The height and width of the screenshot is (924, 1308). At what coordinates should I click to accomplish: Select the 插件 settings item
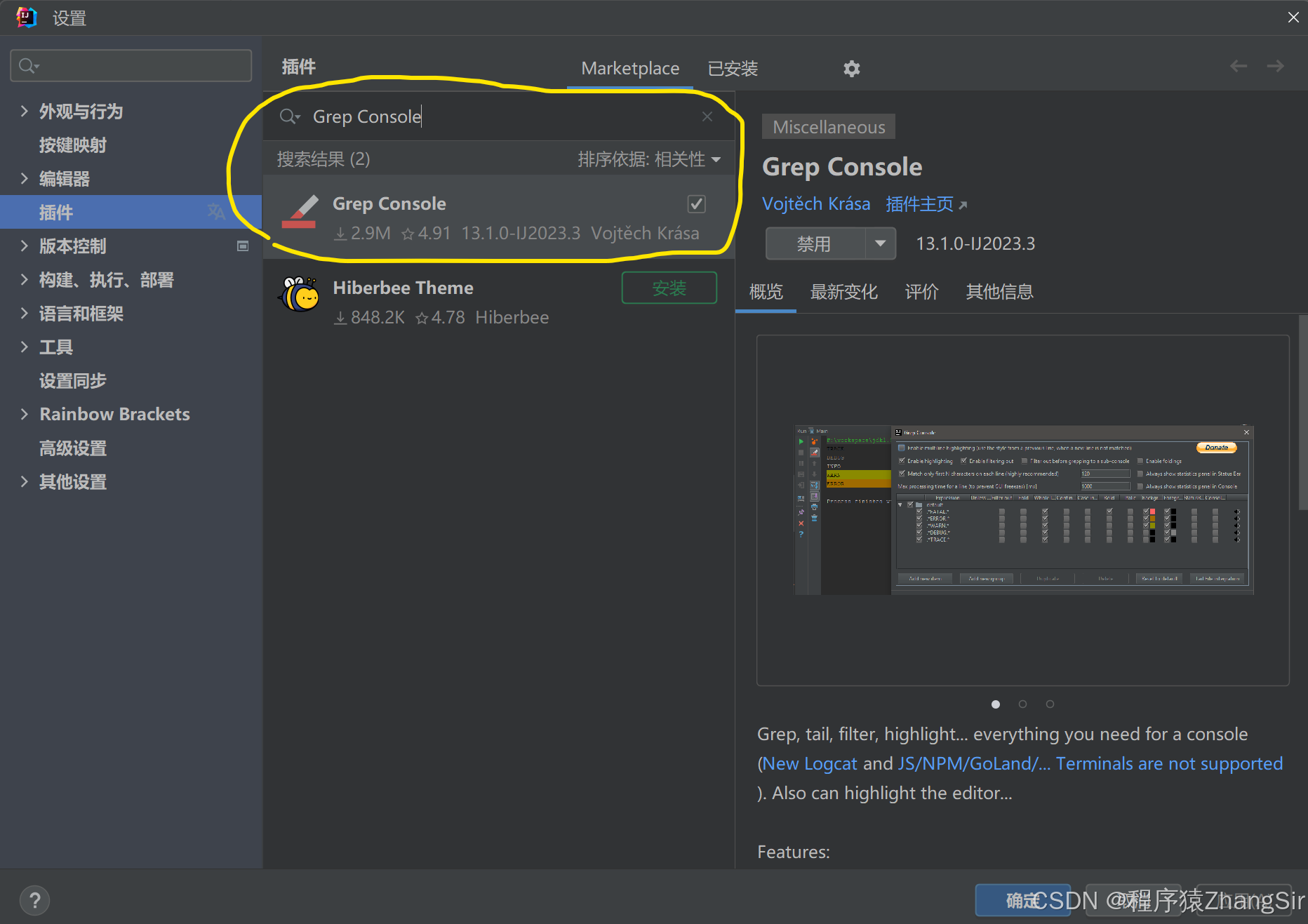pyautogui.click(x=131, y=212)
